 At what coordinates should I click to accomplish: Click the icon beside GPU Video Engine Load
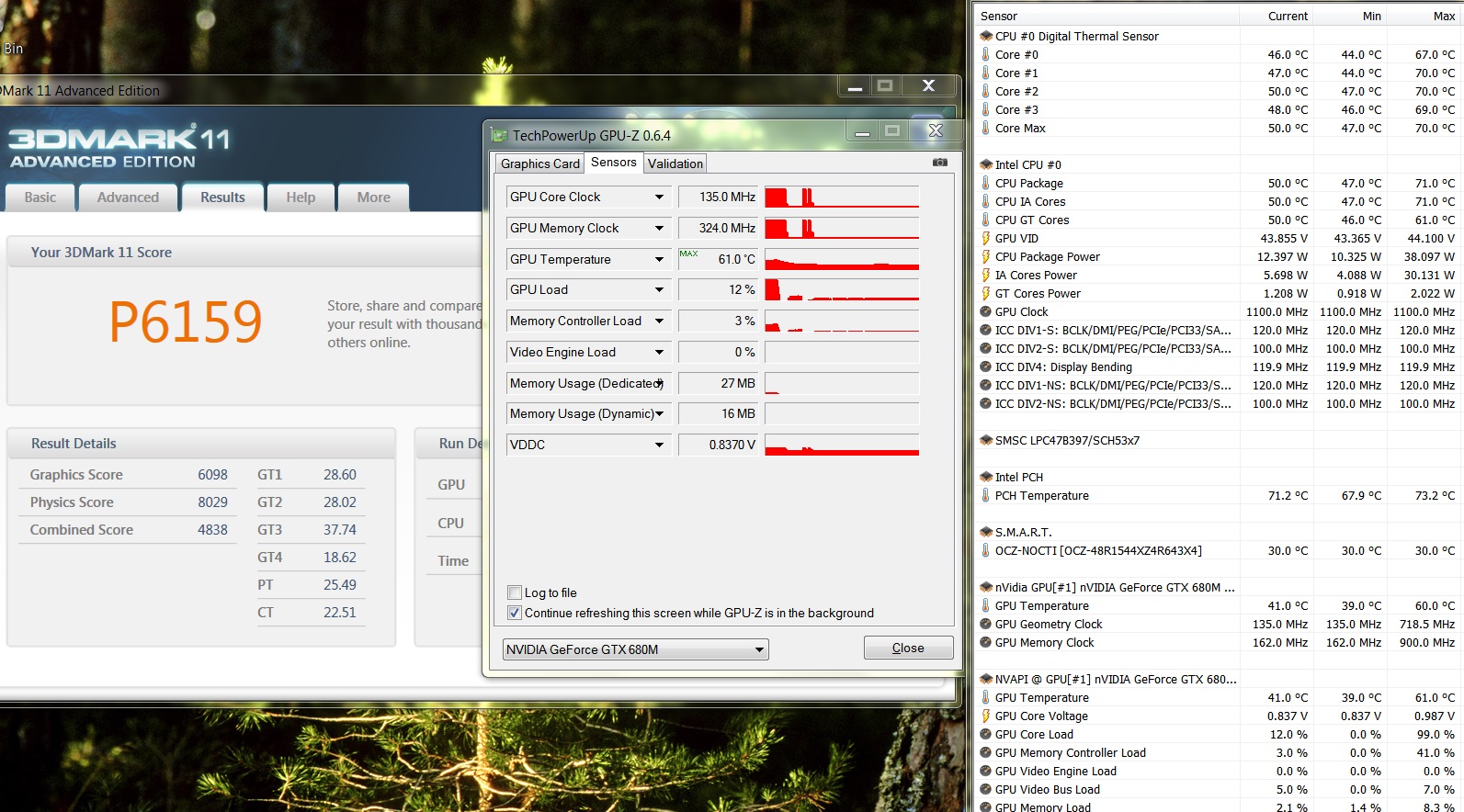(986, 771)
